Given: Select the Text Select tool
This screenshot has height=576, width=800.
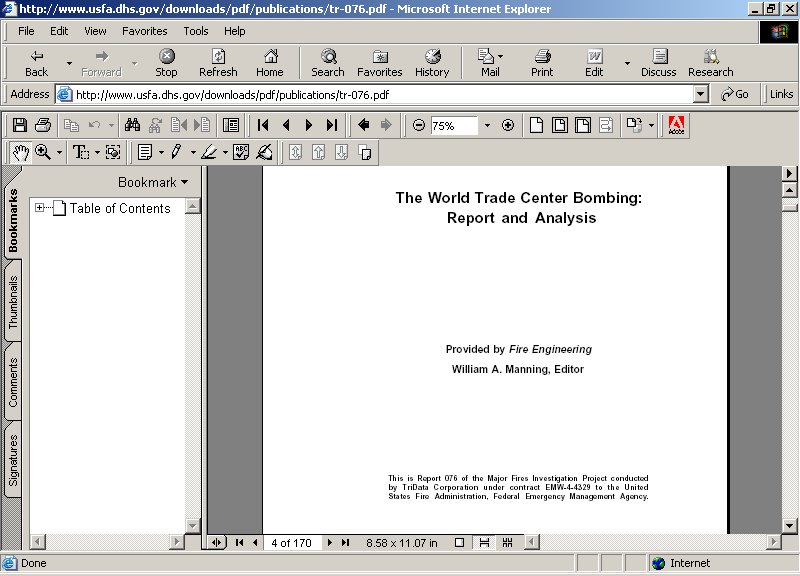Looking at the screenshot, I should (x=81, y=152).
